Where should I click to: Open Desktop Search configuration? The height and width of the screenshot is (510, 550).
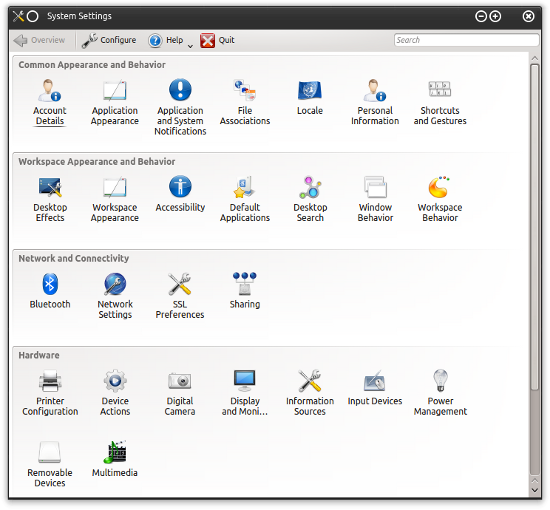pos(310,199)
